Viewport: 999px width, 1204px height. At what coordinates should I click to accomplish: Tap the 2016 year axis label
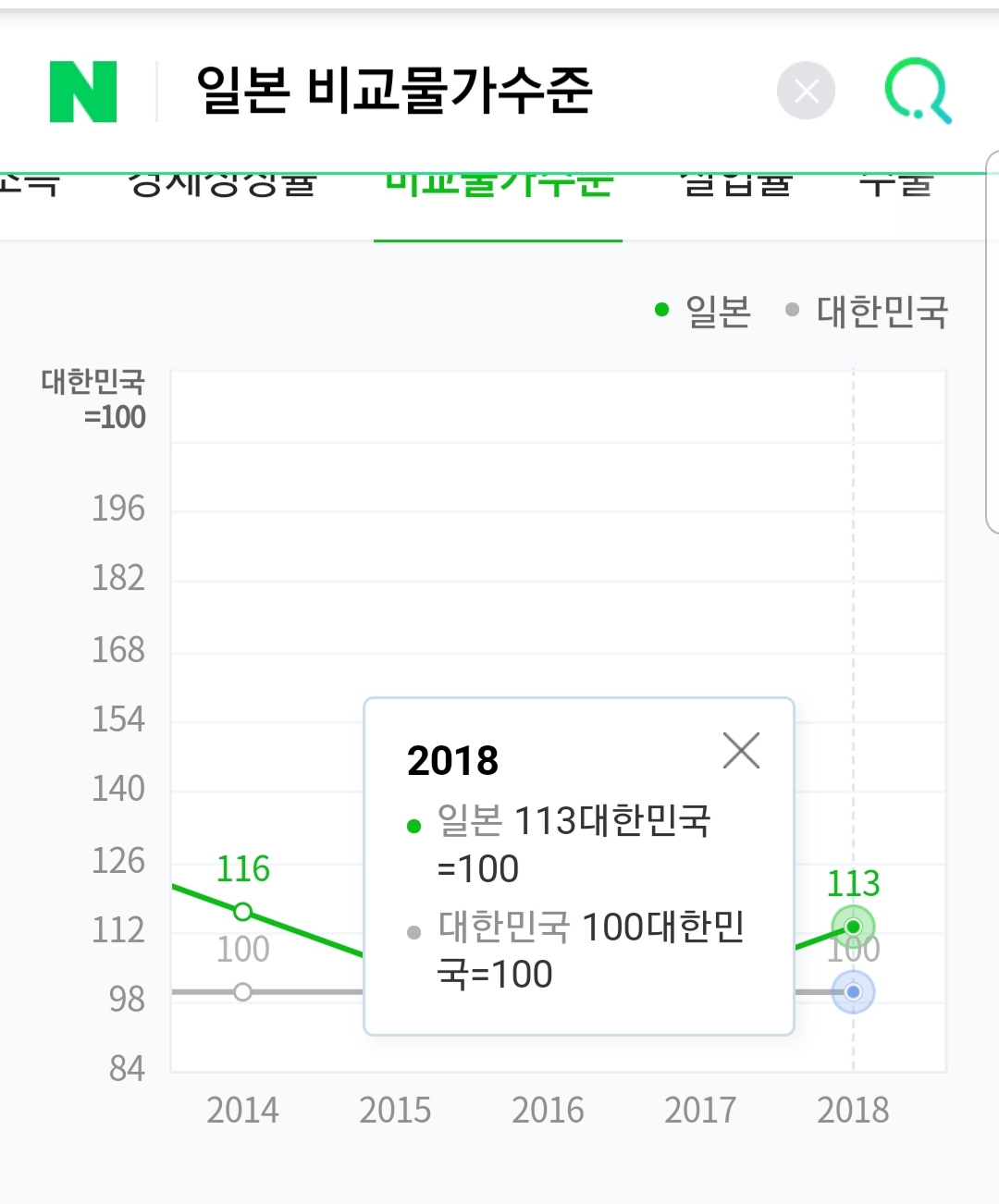pyautogui.click(x=548, y=1110)
